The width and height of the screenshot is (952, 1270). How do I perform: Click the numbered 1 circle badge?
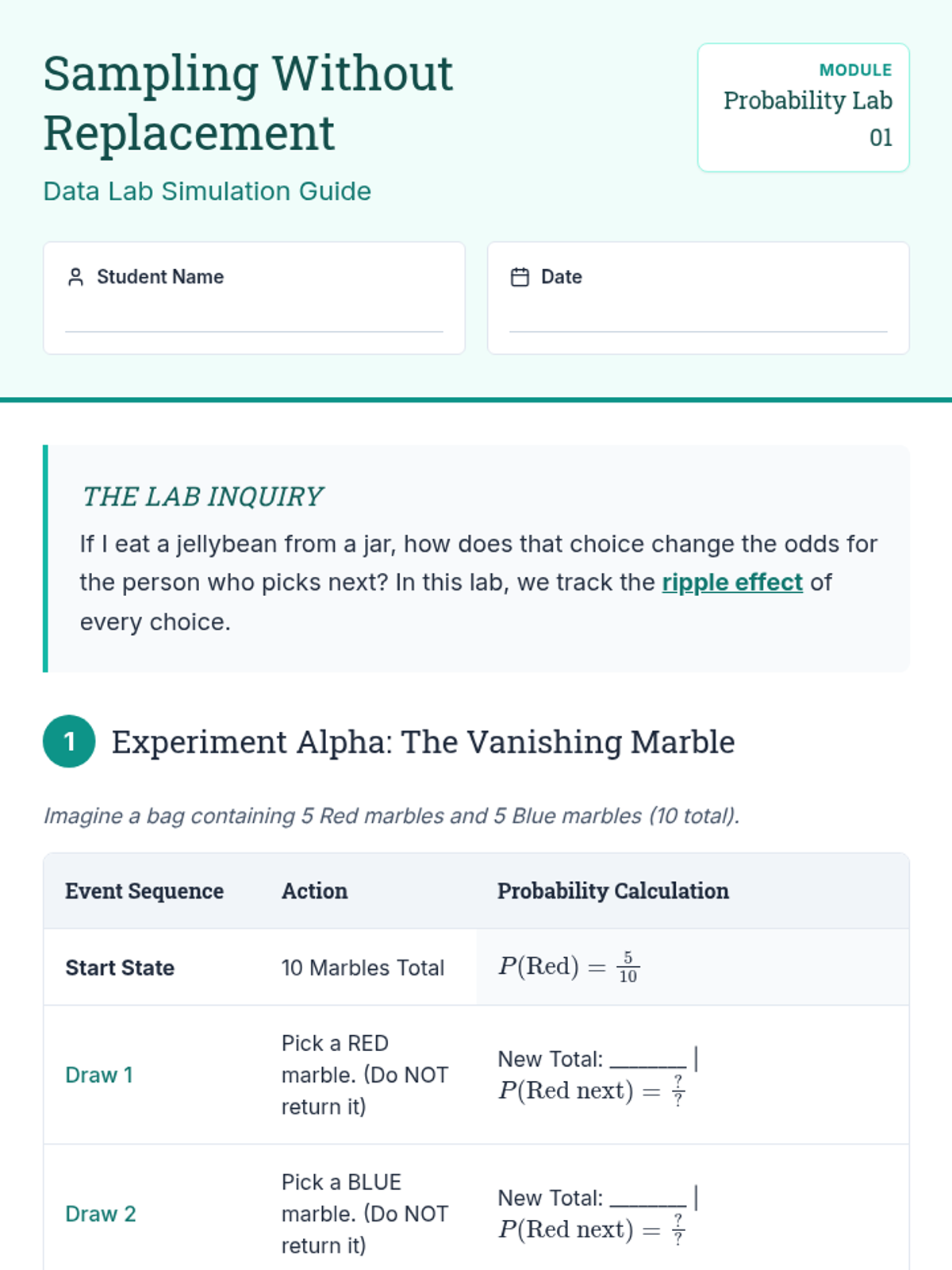(69, 741)
